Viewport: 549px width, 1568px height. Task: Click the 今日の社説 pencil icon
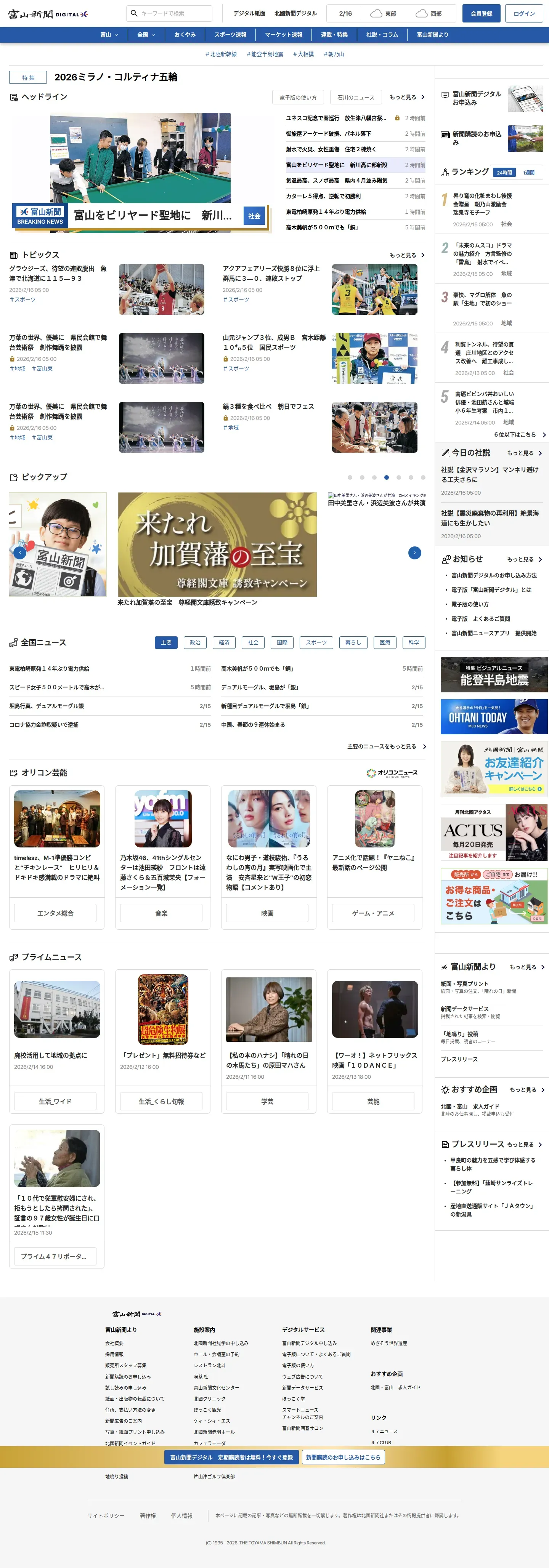[x=445, y=453]
